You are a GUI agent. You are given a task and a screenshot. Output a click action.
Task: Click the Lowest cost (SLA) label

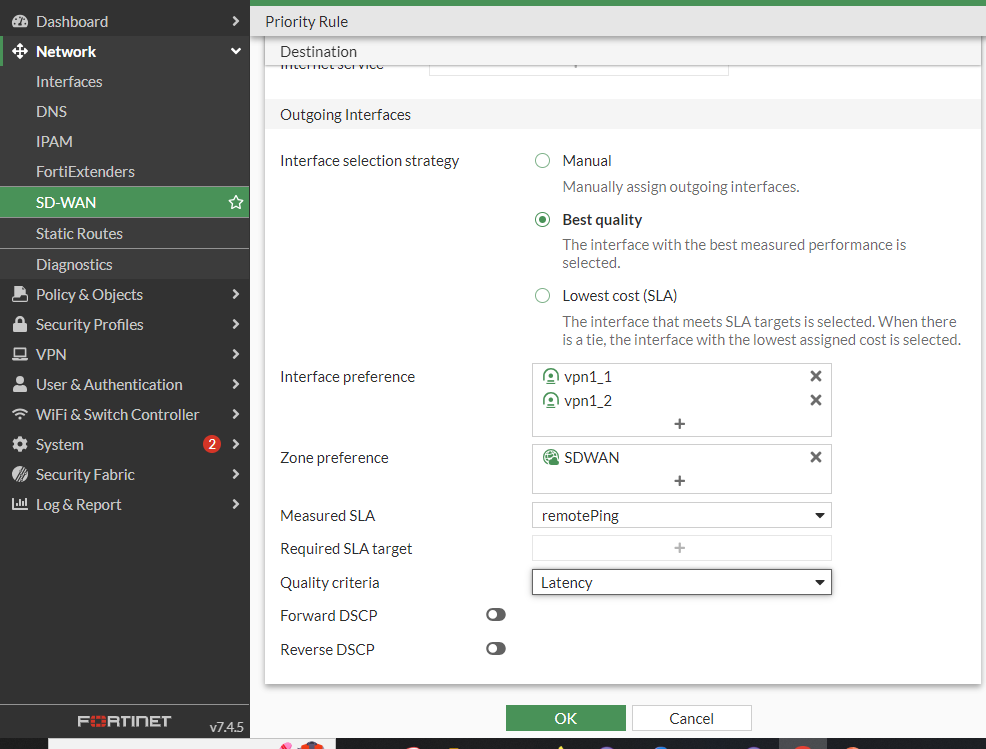(619, 296)
